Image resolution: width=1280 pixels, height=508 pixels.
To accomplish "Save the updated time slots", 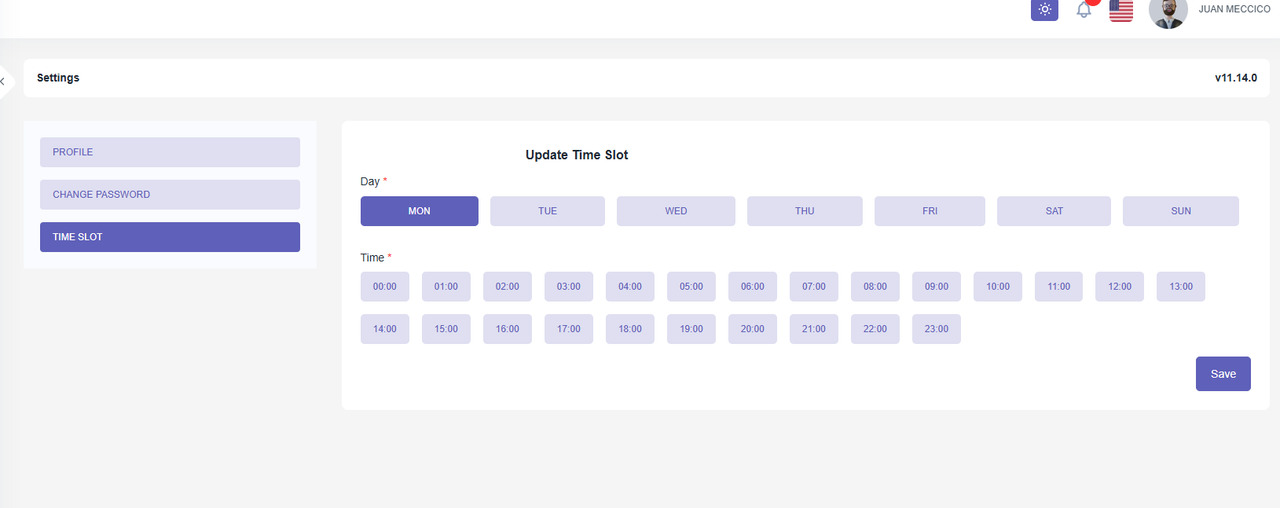I will [1223, 374].
